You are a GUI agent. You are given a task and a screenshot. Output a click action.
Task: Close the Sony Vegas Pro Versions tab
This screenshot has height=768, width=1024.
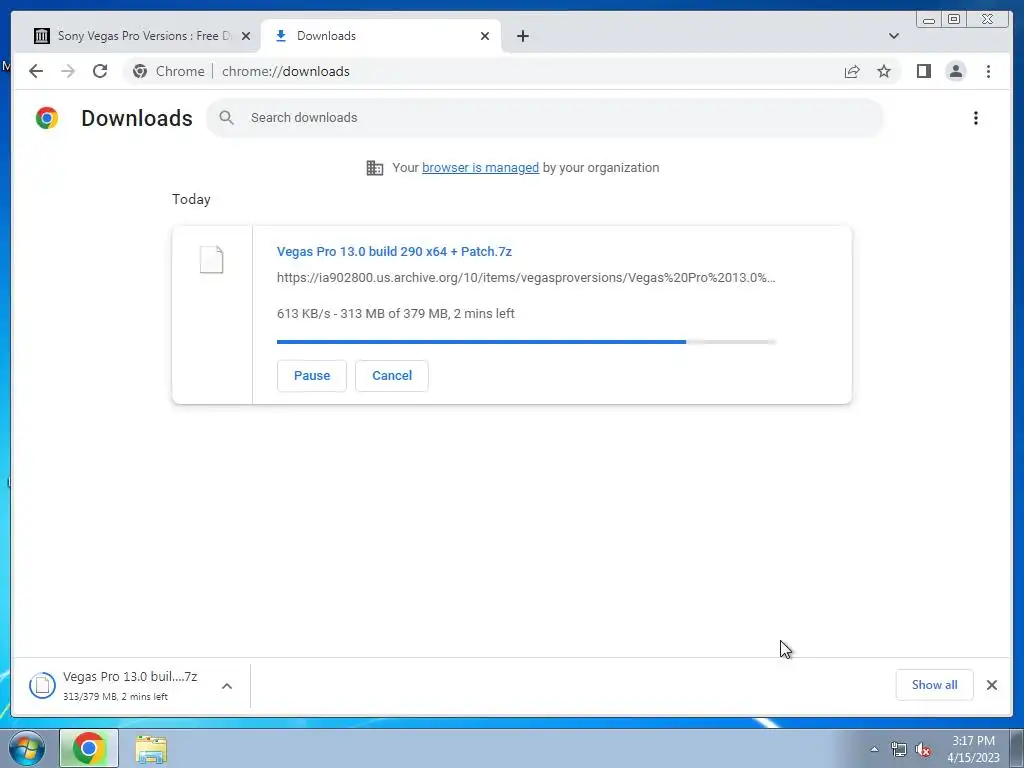[x=246, y=36]
